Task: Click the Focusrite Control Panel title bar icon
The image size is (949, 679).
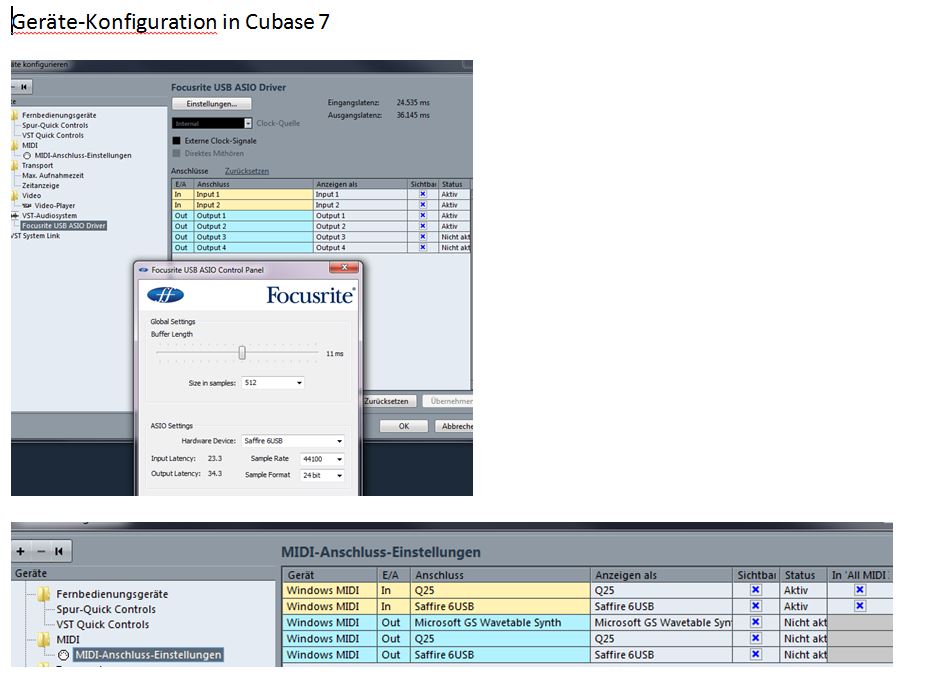Action: click(x=143, y=270)
